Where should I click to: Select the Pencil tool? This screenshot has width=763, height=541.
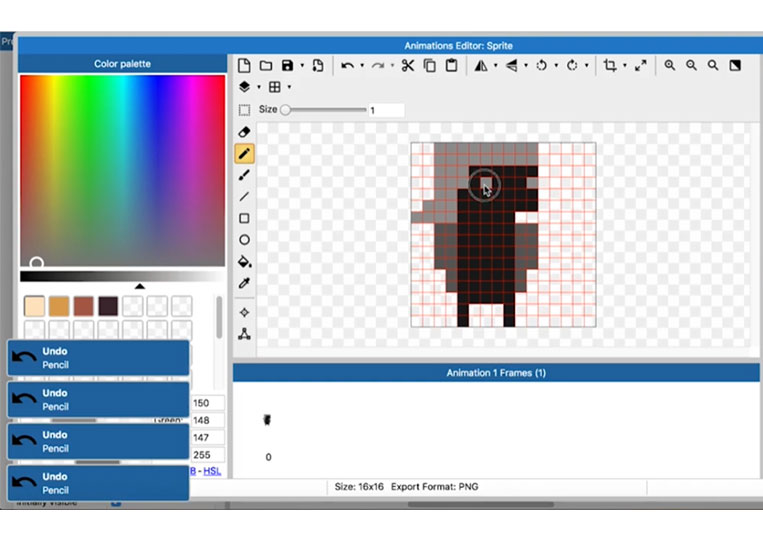pos(244,154)
